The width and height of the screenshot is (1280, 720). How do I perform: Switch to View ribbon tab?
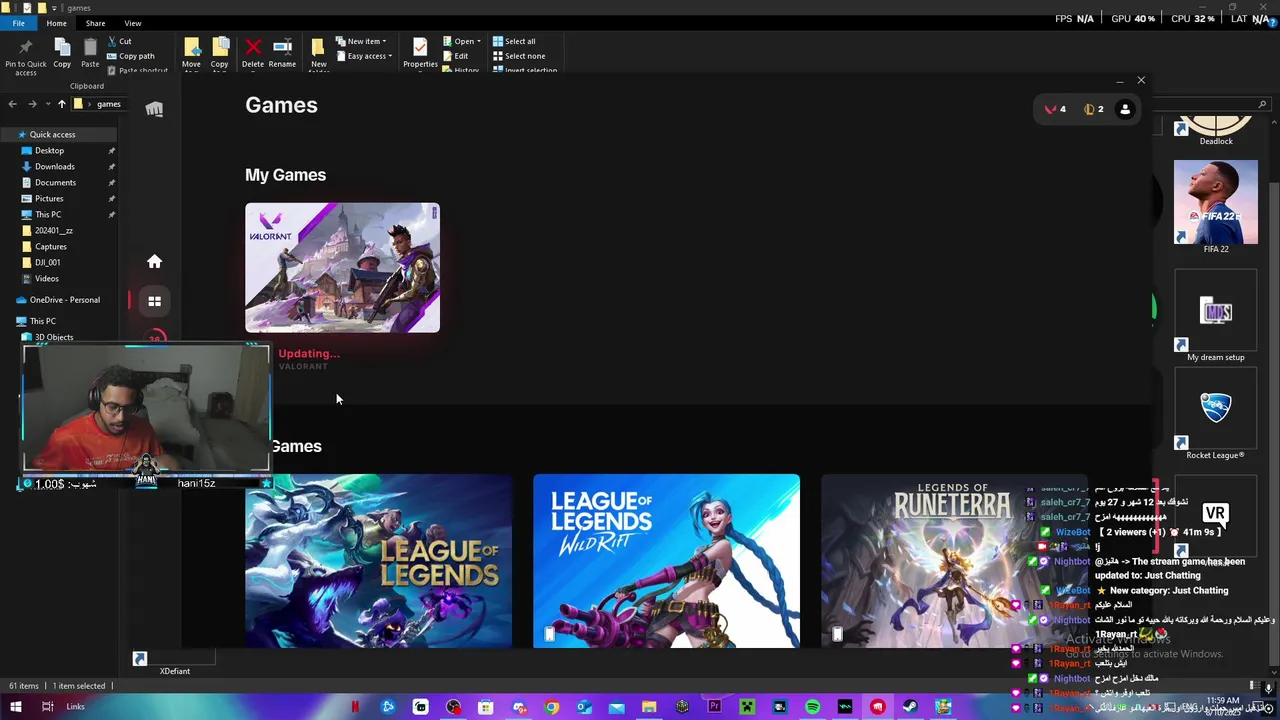(132, 23)
